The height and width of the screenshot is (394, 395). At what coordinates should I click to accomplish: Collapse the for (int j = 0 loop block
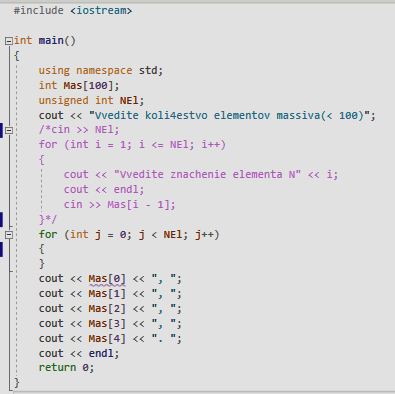(9, 235)
